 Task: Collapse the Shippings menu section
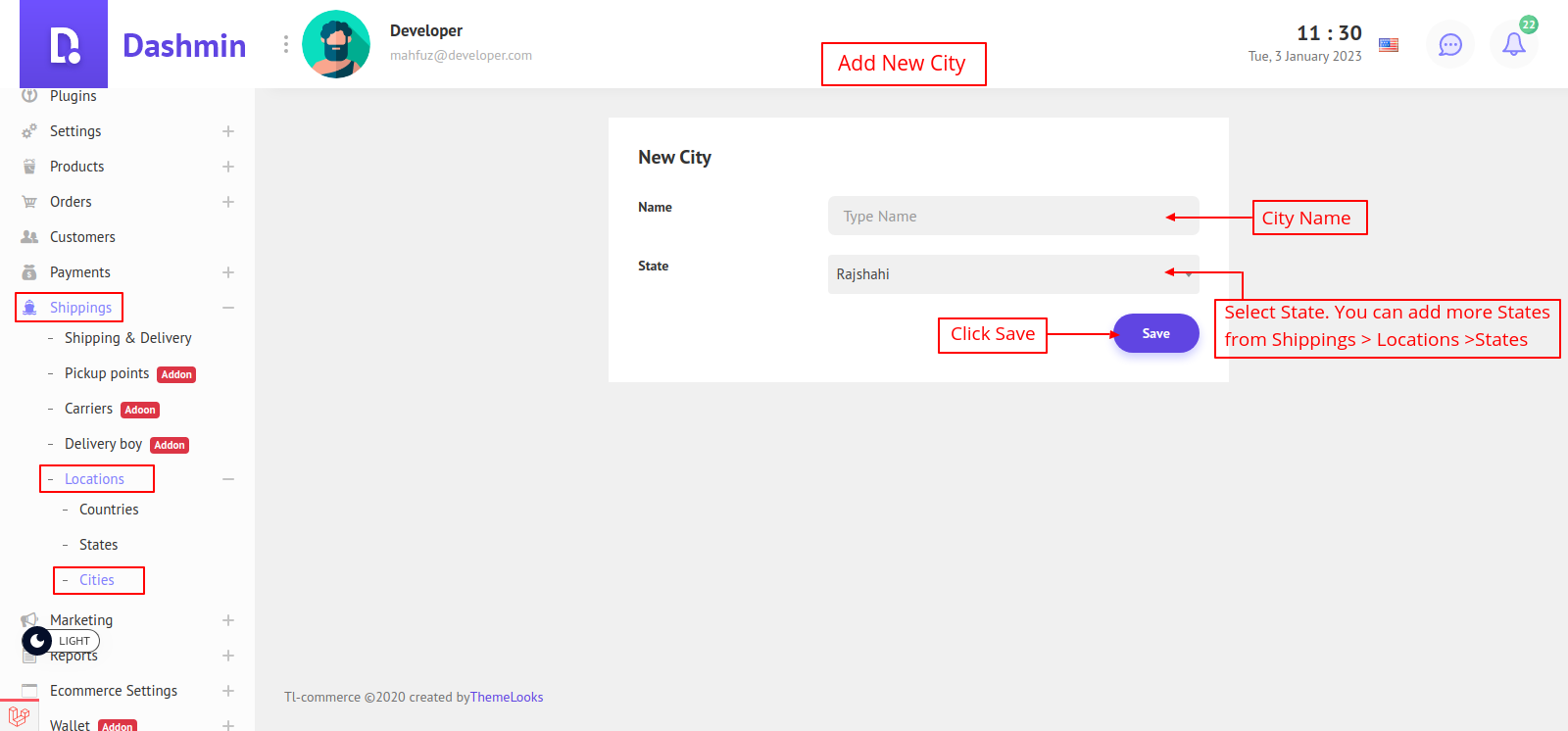click(228, 308)
